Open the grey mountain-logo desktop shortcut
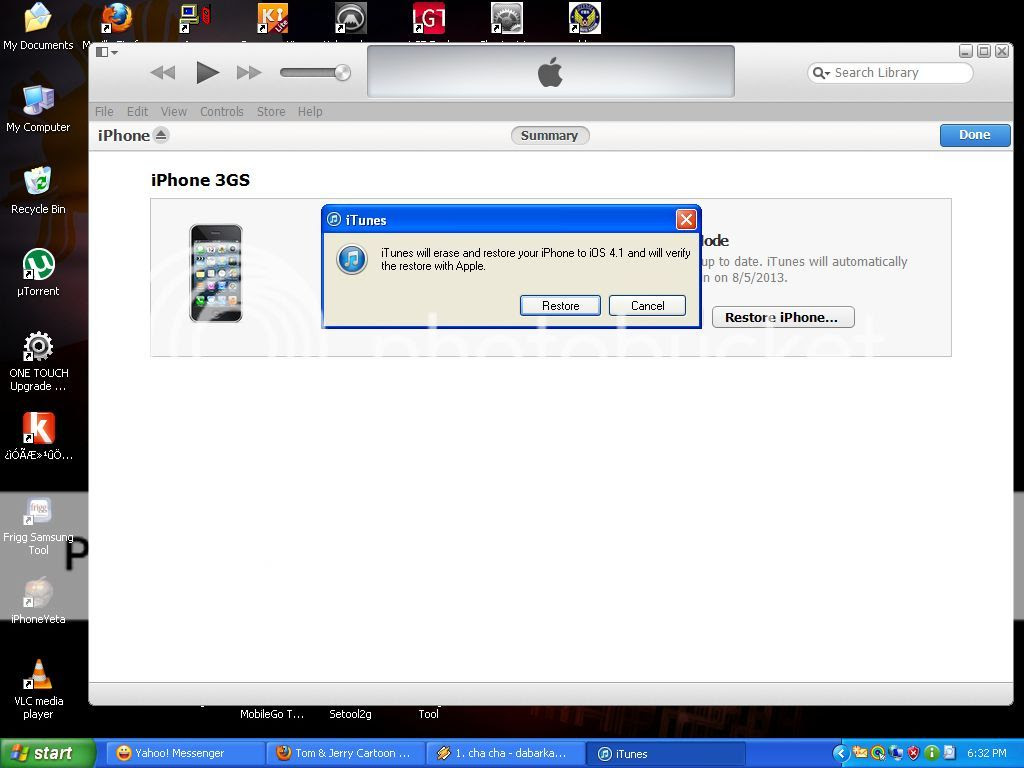 click(351, 18)
